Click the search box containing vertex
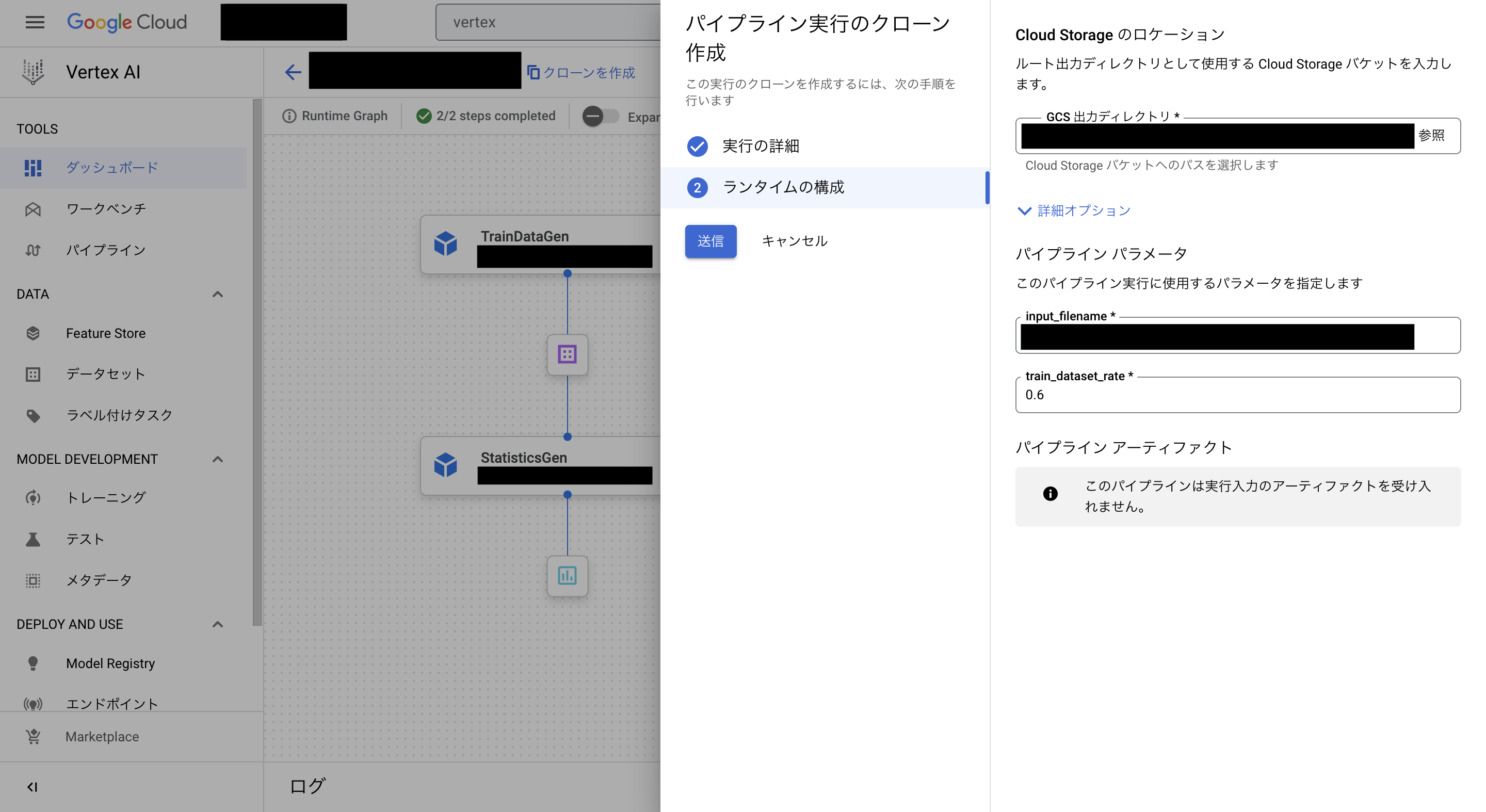1486x812 pixels. [548, 22]
